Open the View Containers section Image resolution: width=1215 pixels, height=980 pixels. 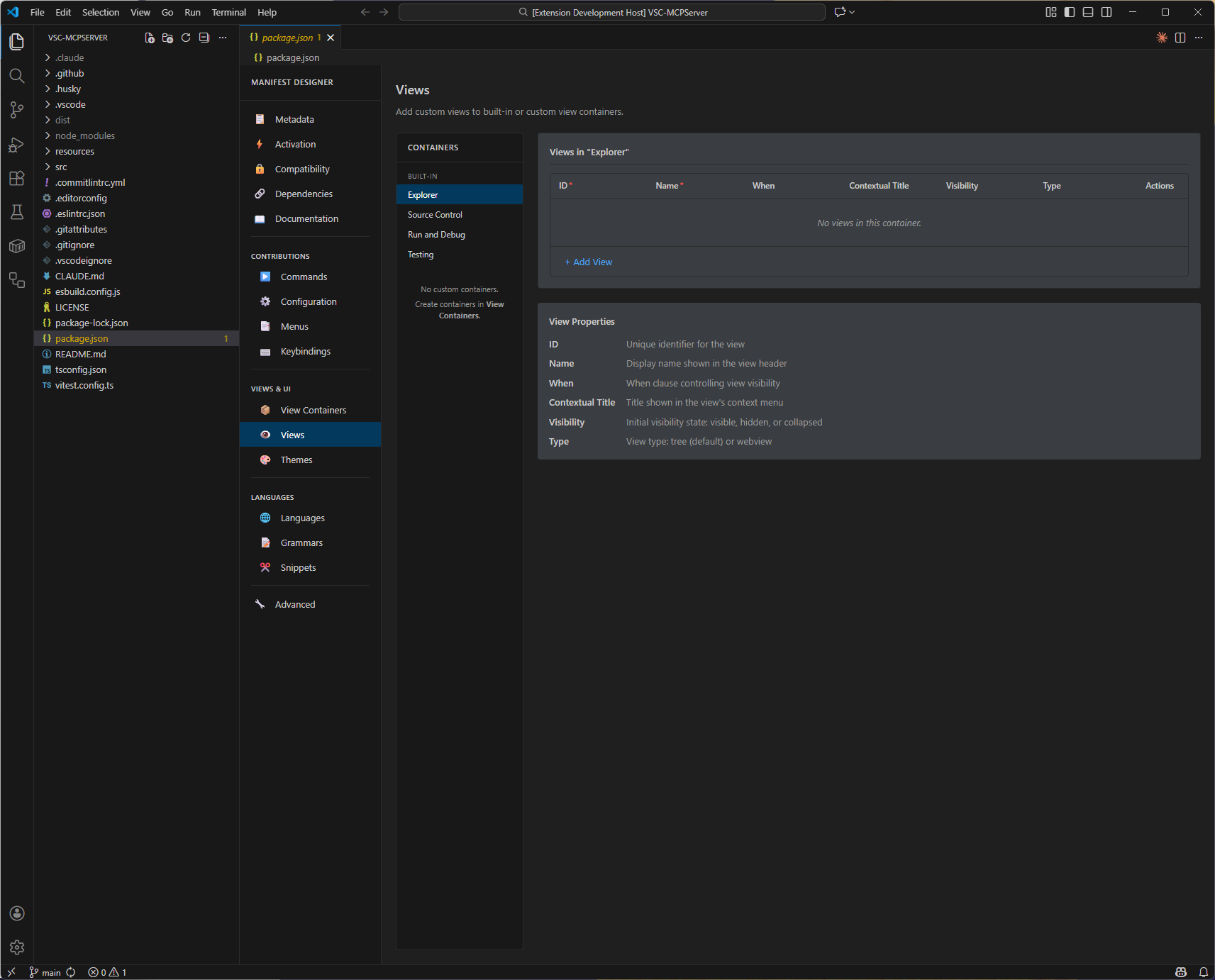[310, 410]
